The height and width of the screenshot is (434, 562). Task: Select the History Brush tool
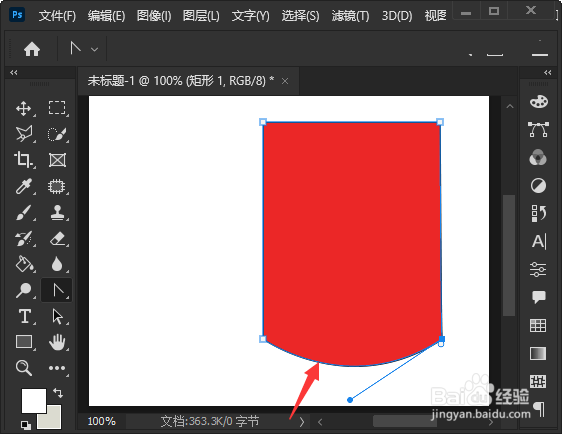coord(24,239)
